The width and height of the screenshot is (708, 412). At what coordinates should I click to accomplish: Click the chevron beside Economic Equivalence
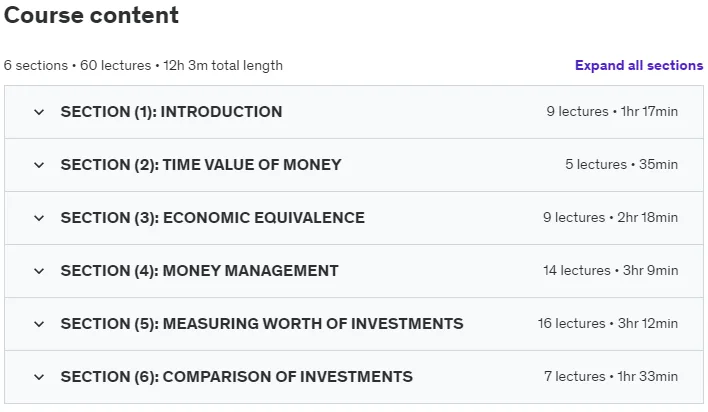(x=39, y=218)
